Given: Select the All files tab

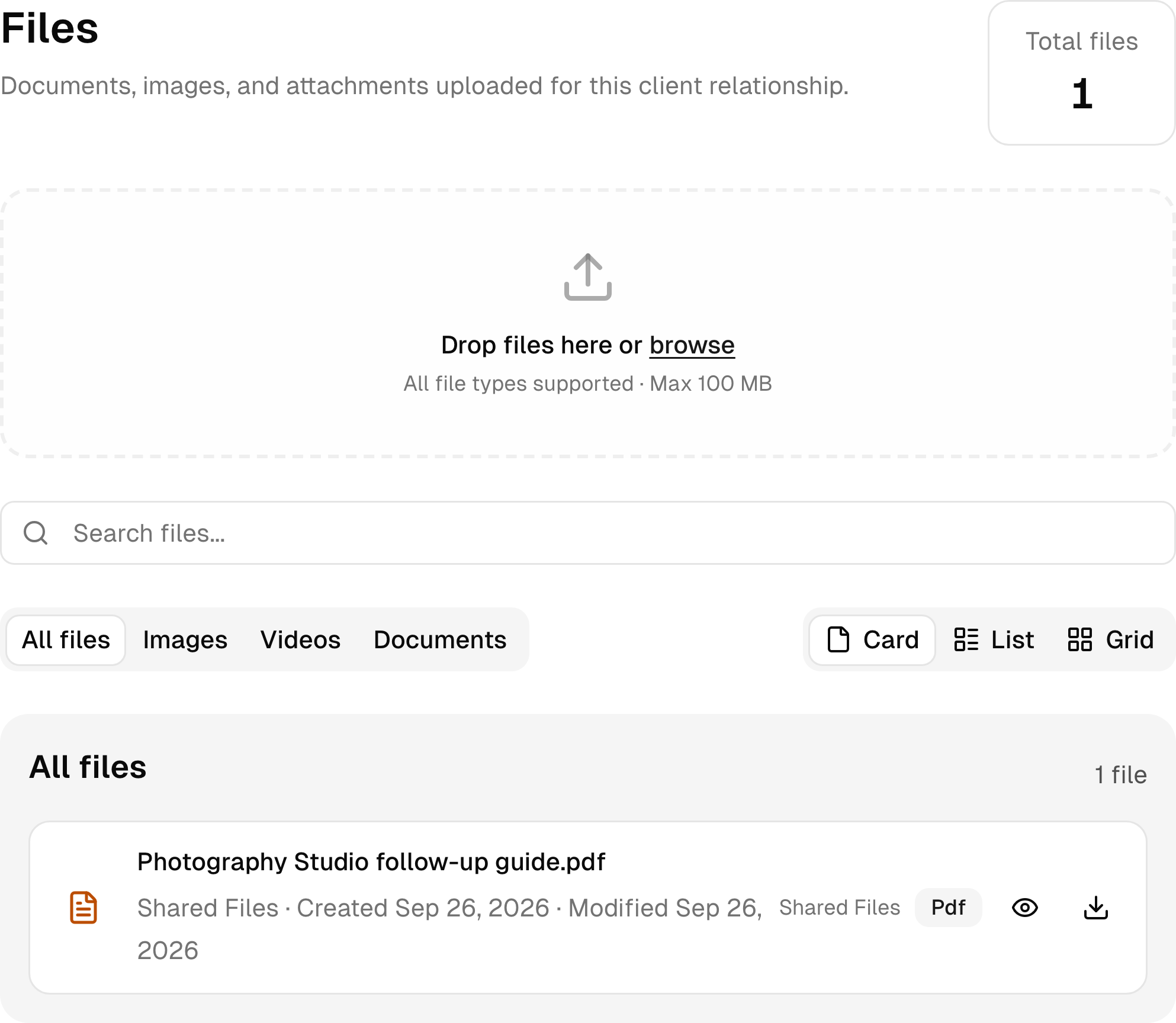Looking at the screenshot, I should pos(66,640).
